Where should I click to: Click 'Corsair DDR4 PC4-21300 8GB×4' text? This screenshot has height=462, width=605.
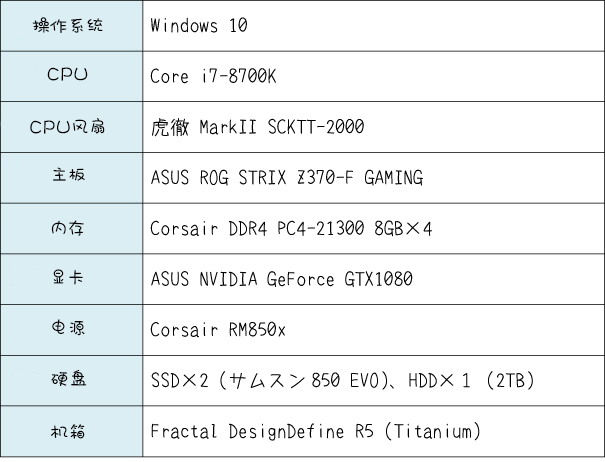tap(291, 228)
